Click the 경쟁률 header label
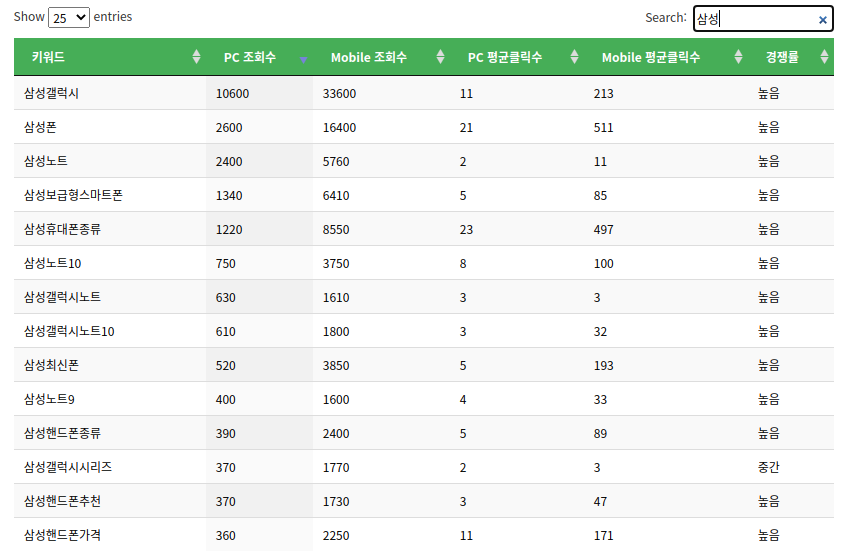Screen dimensions: 841x551 782,57
